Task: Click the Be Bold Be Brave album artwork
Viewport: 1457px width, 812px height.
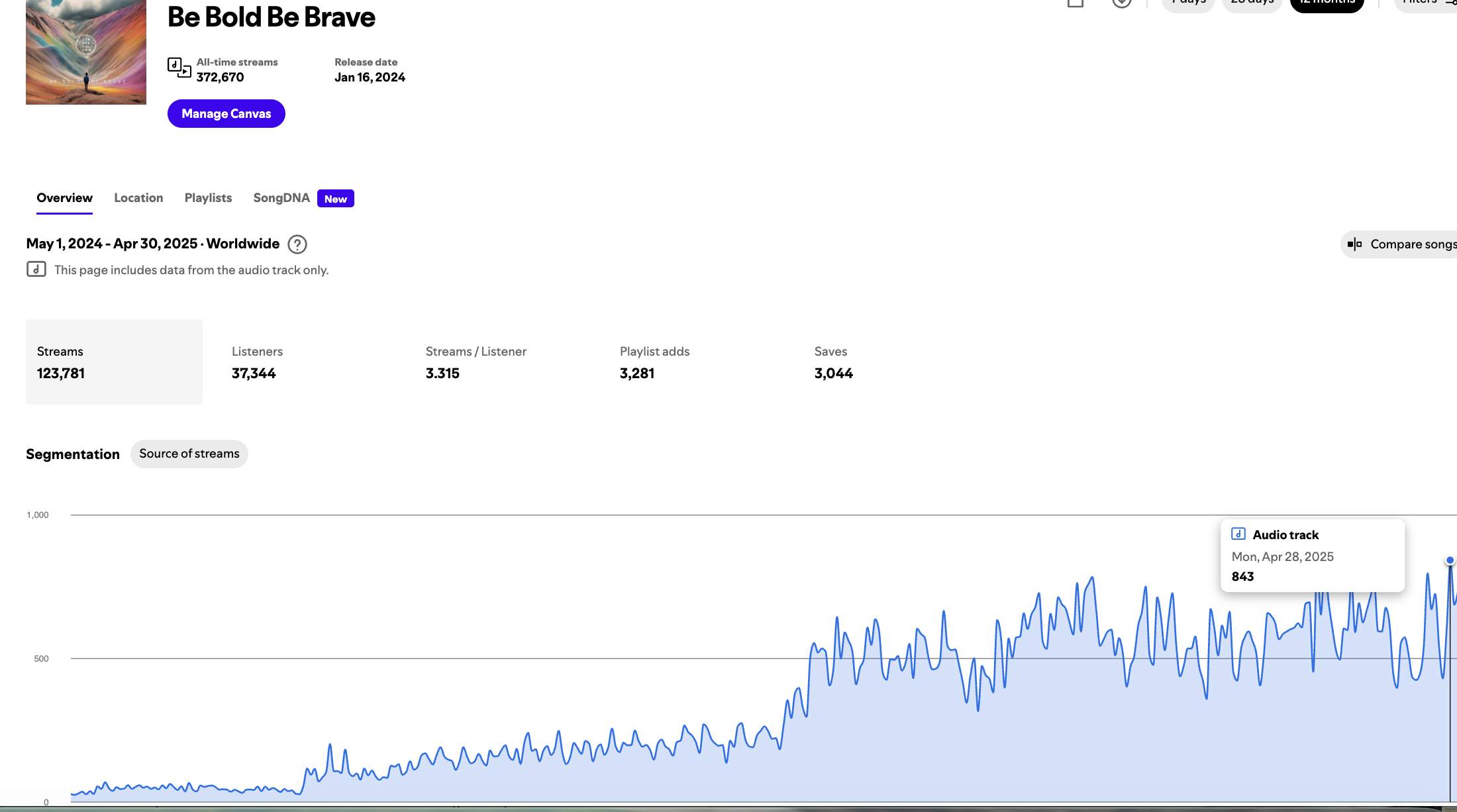Action: (86, 52)
